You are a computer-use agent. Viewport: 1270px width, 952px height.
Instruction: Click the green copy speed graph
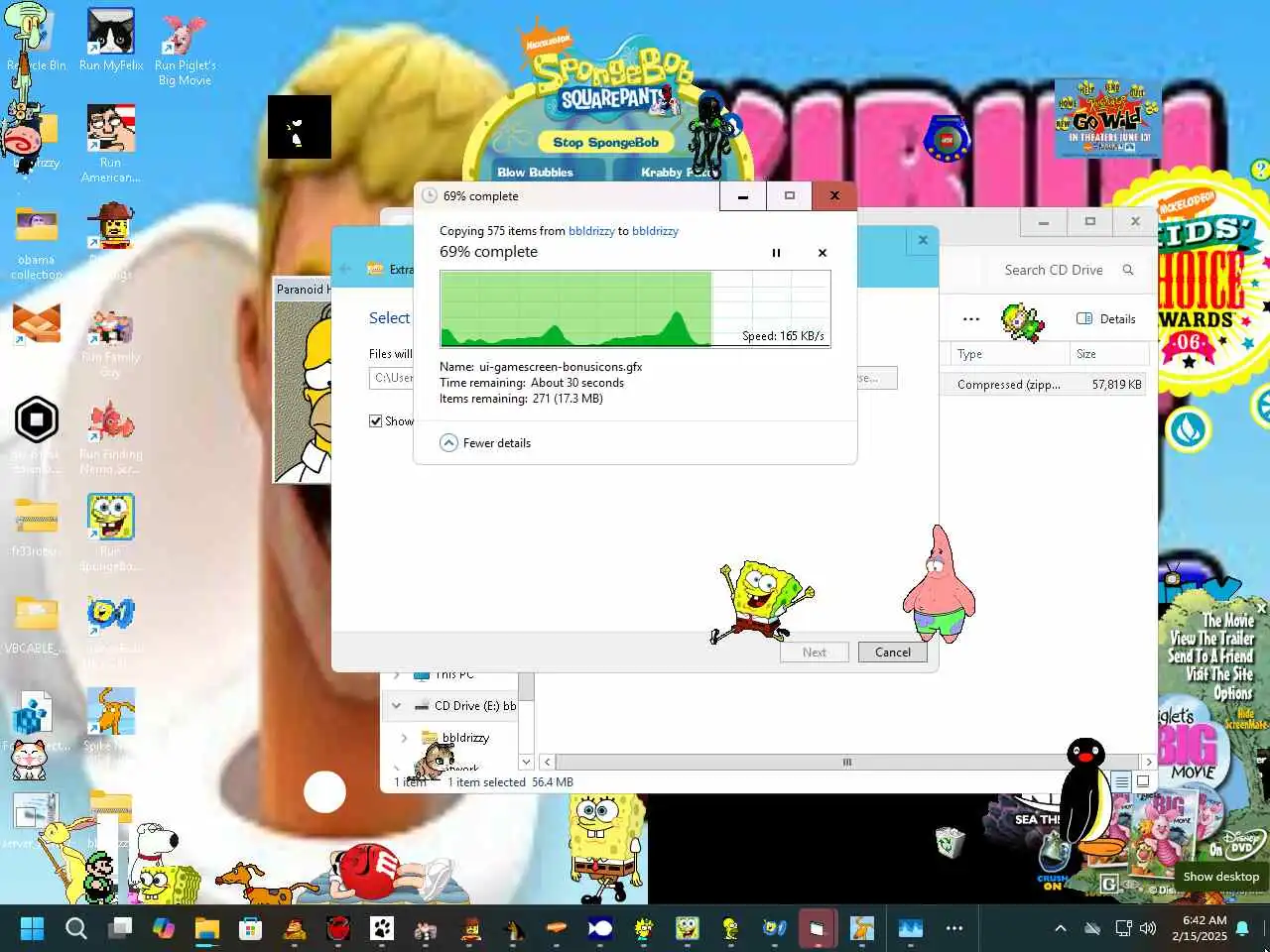point(635,308)
